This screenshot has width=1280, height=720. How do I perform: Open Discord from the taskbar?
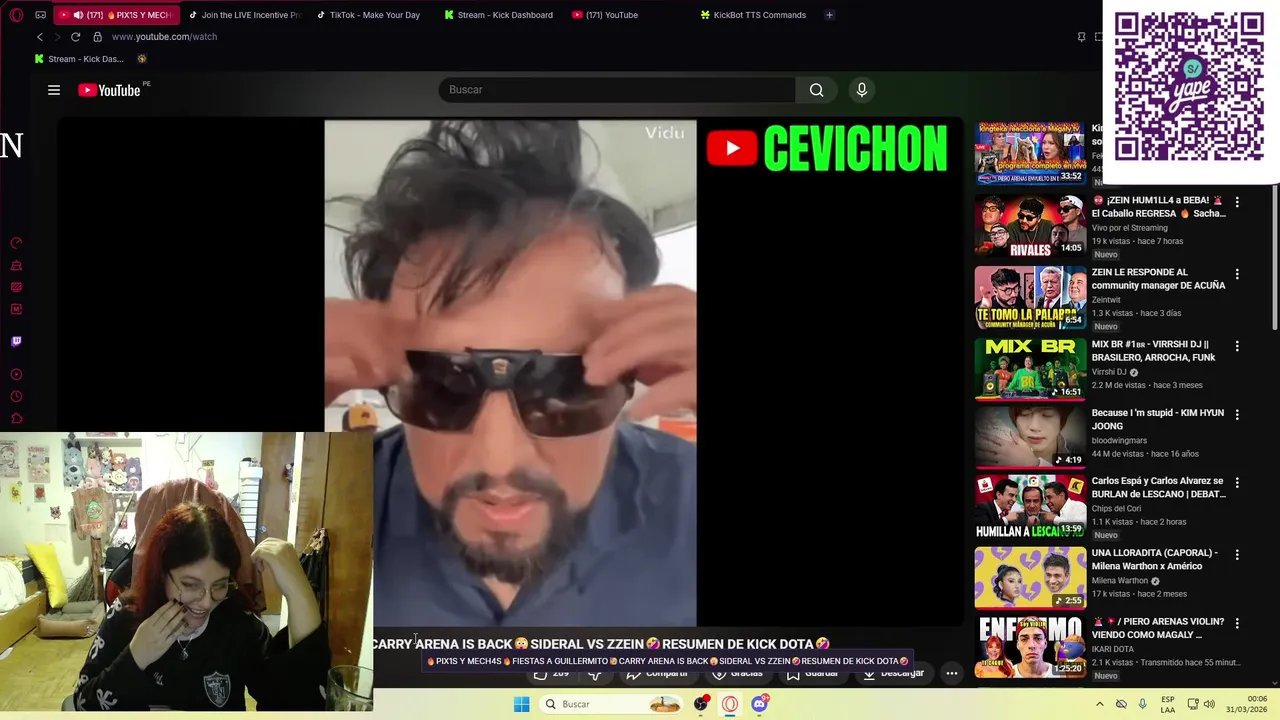pos(759,704)
